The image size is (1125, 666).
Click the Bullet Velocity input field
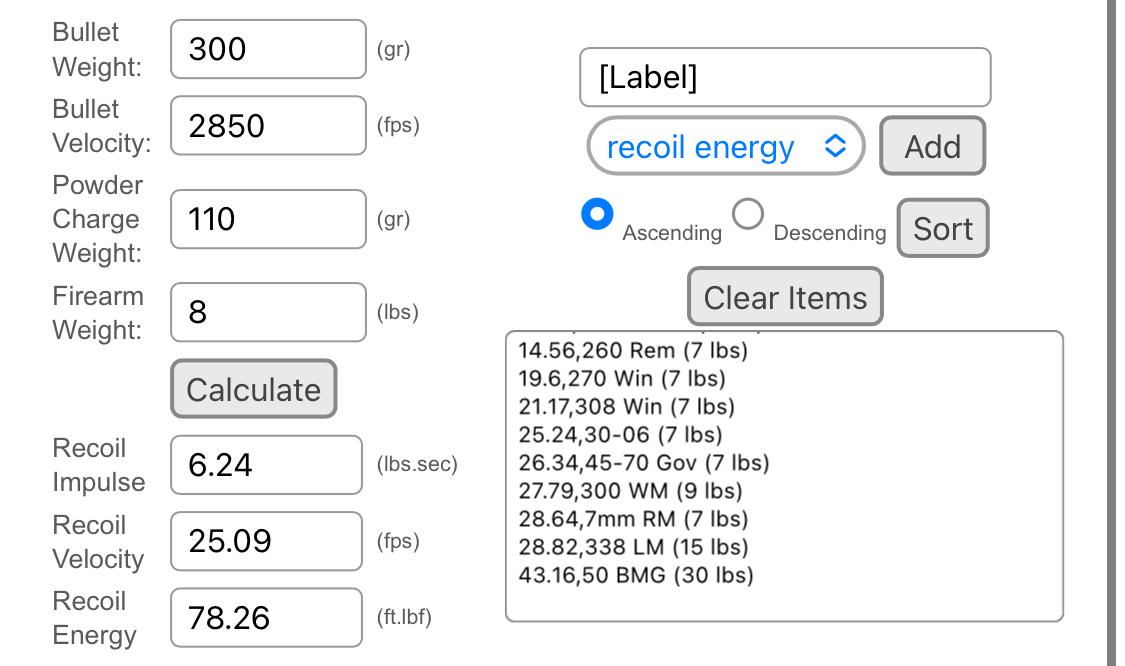coord(268,126)
